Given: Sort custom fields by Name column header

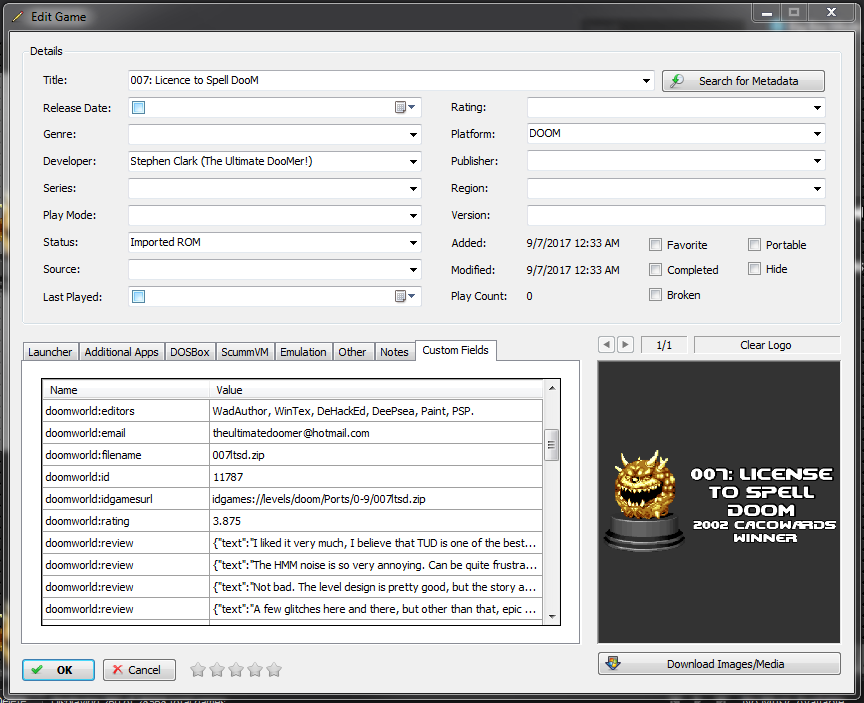Looking at the screenshot, I should point(126,390).
